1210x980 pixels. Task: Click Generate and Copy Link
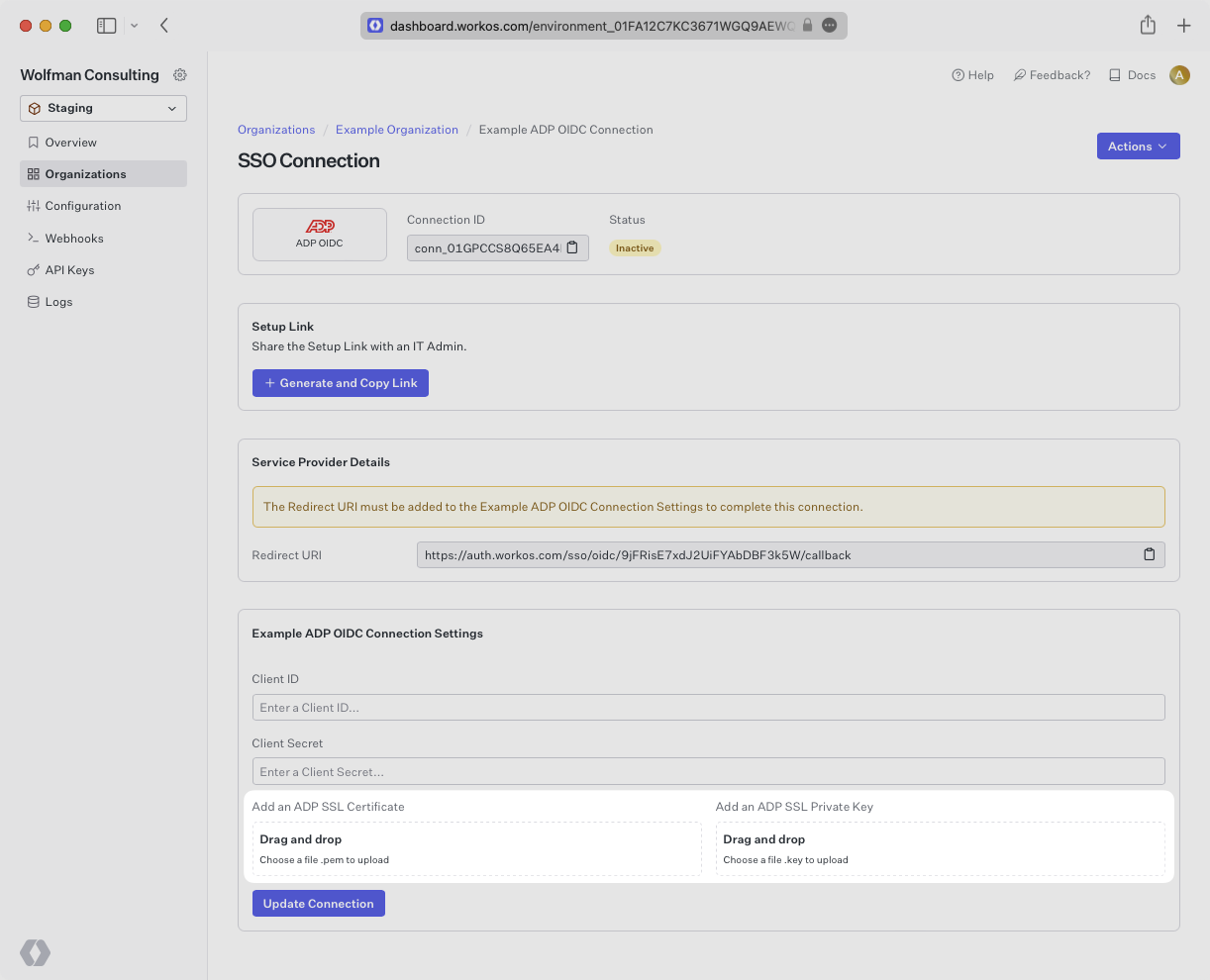pos(340,383)
